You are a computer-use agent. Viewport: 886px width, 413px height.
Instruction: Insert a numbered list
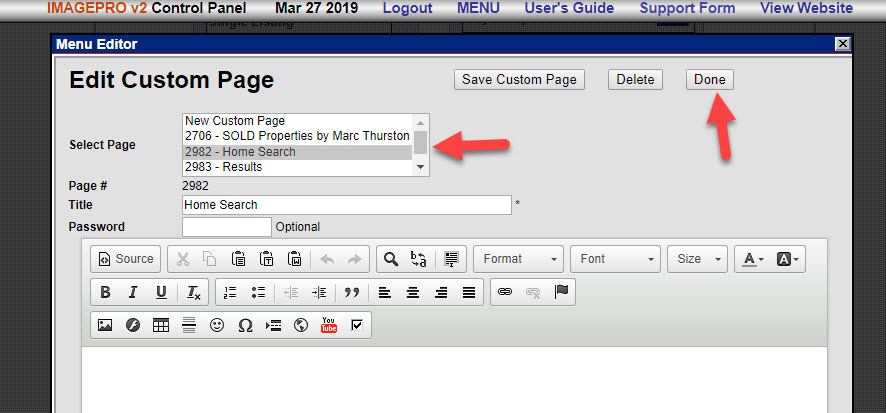tap(230, 292)
